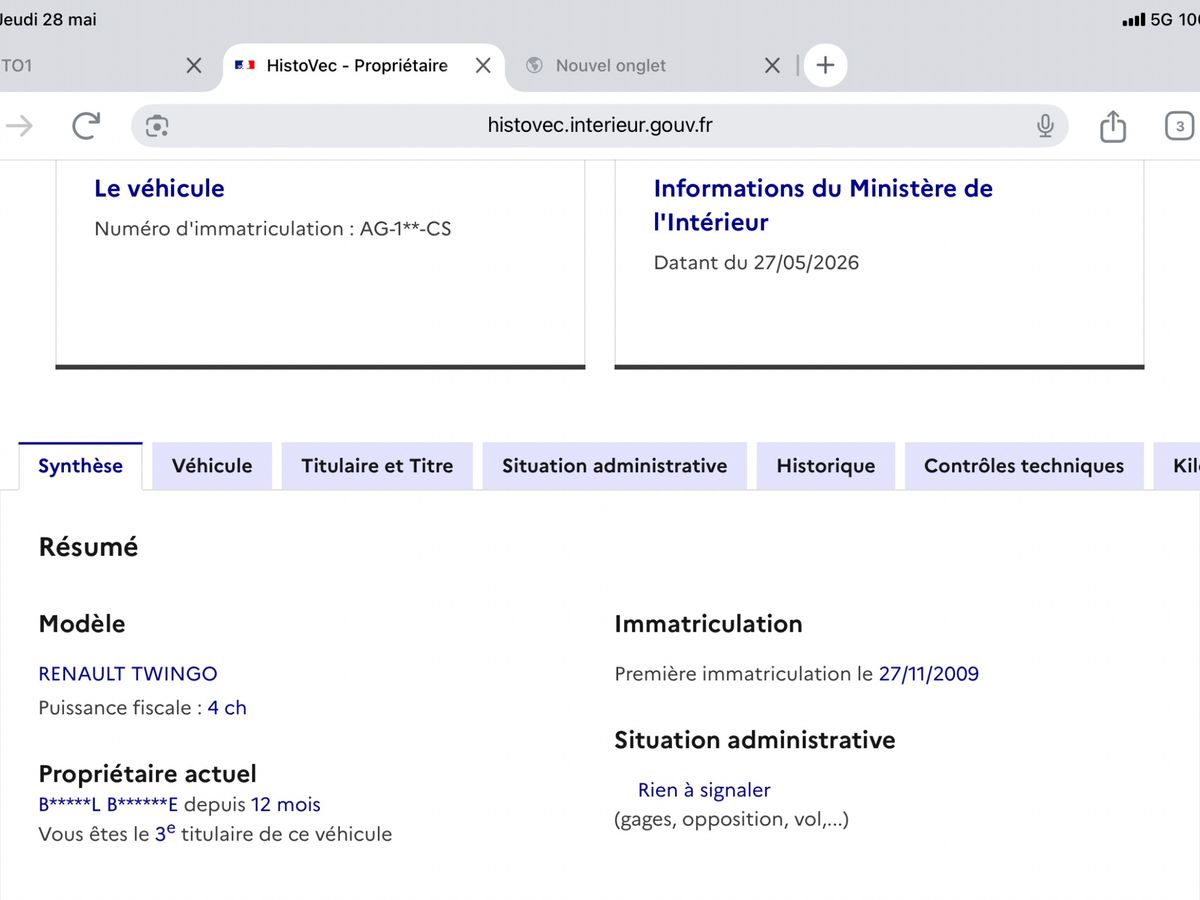Close the TO1 browser tab
Screen dimensions: 1200x900
pos(194,65)
